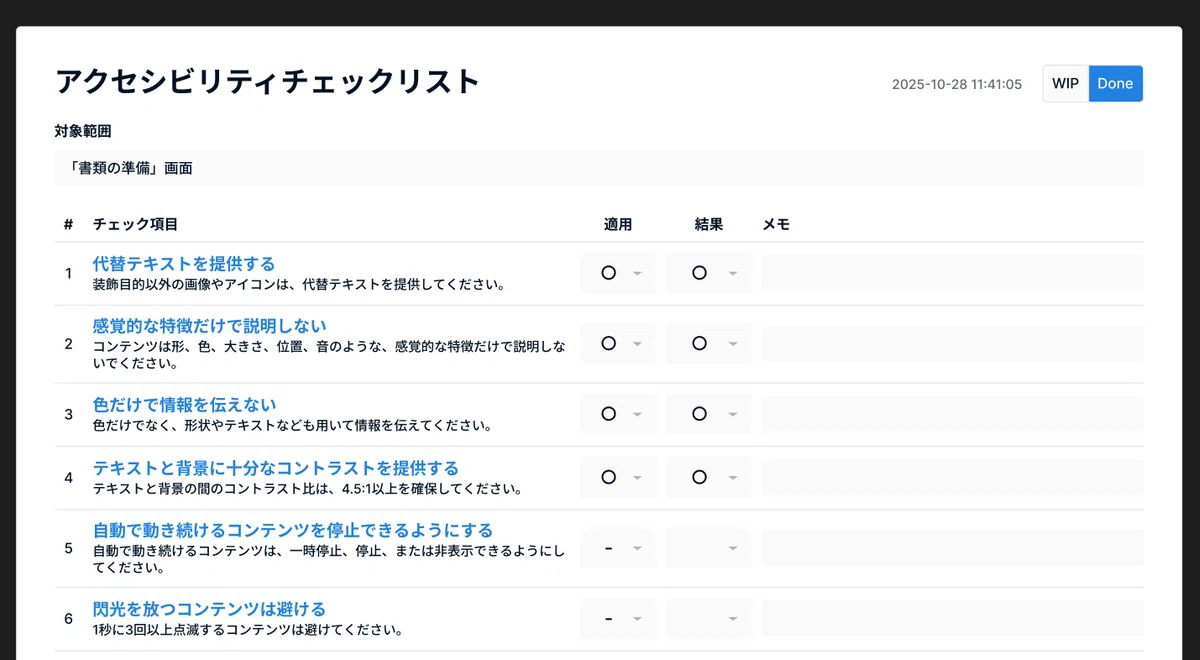Open 結果 dropdown for 色だけで情報を伝えない row
Image resolution: width=1200 pixels, height=660 pixels.
709,414
